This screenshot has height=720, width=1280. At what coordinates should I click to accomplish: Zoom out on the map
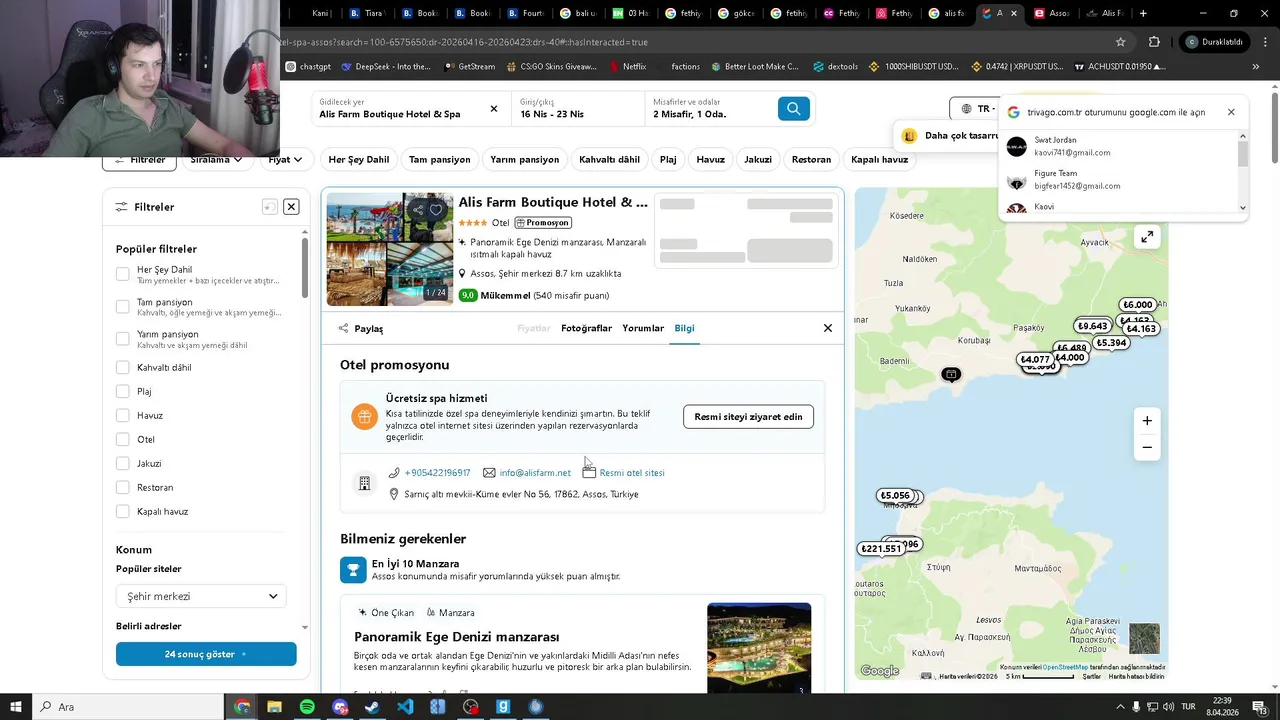(1147, 447)
